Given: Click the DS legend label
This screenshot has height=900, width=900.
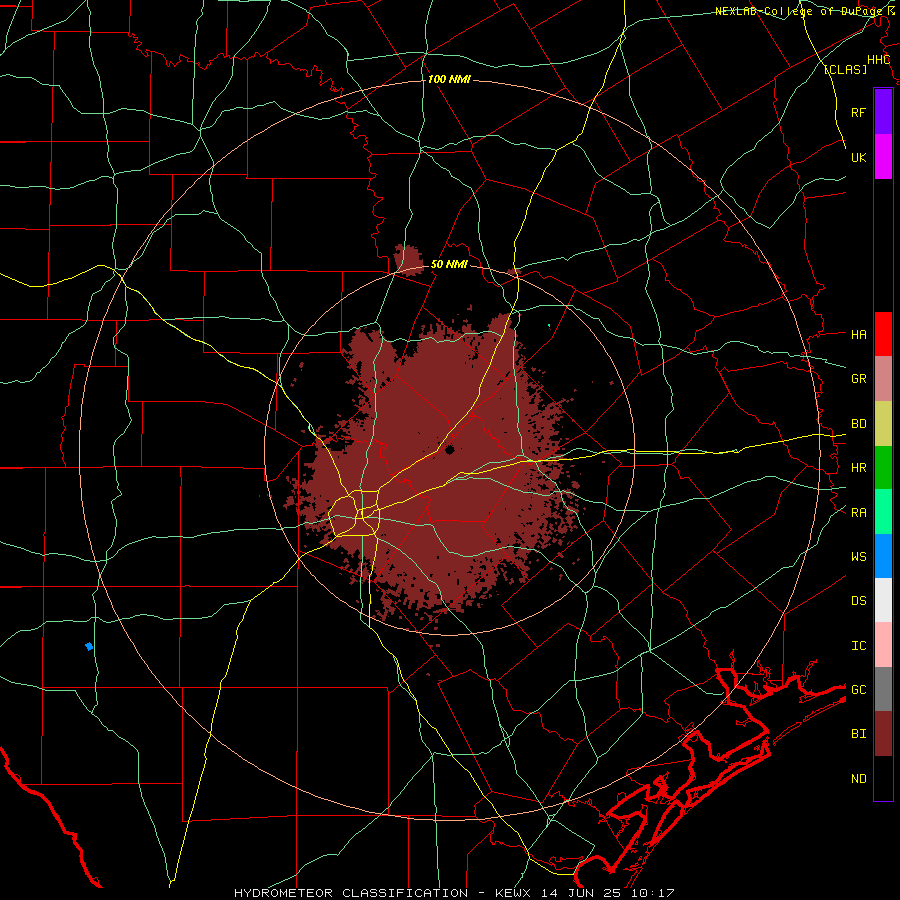Looking at the screenshot, I should [x=858, y=600].
